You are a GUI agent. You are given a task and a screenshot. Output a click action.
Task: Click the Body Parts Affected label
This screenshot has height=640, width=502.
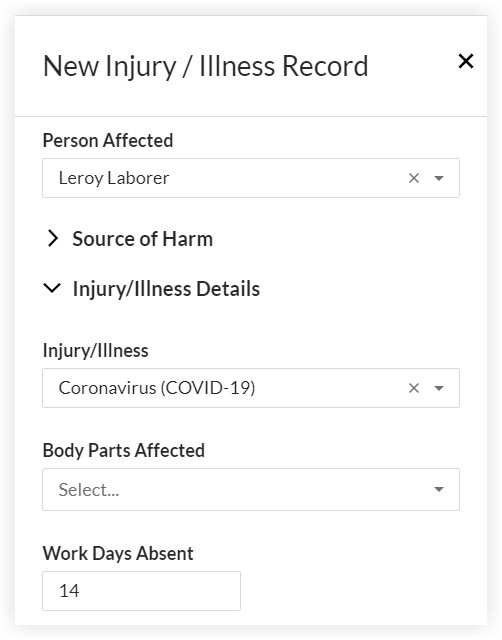point(124,451)
